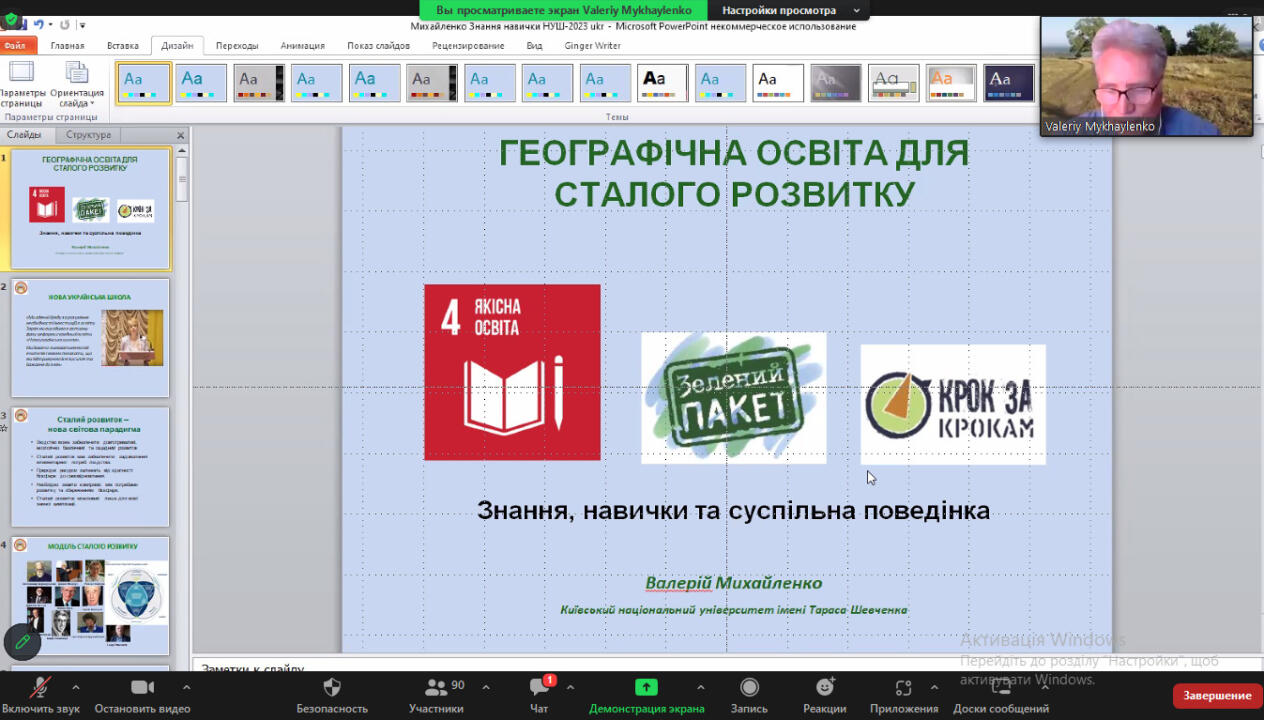This screenshot has height=720, width=1264.
Task: Click the red Завершение end meeting button
Action: point(1217,695)
